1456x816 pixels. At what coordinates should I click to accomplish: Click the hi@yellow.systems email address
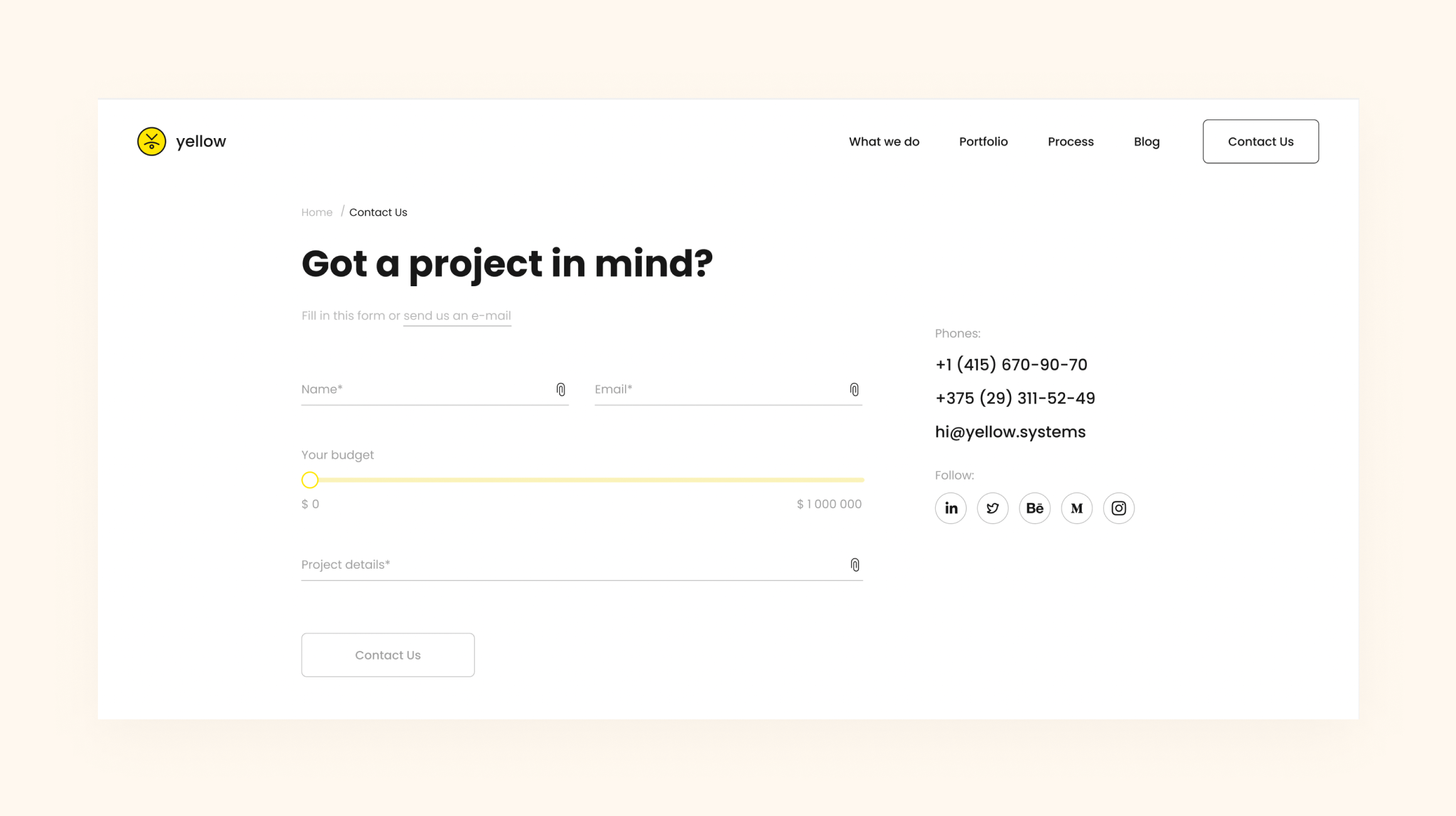tap(1010, 432)
